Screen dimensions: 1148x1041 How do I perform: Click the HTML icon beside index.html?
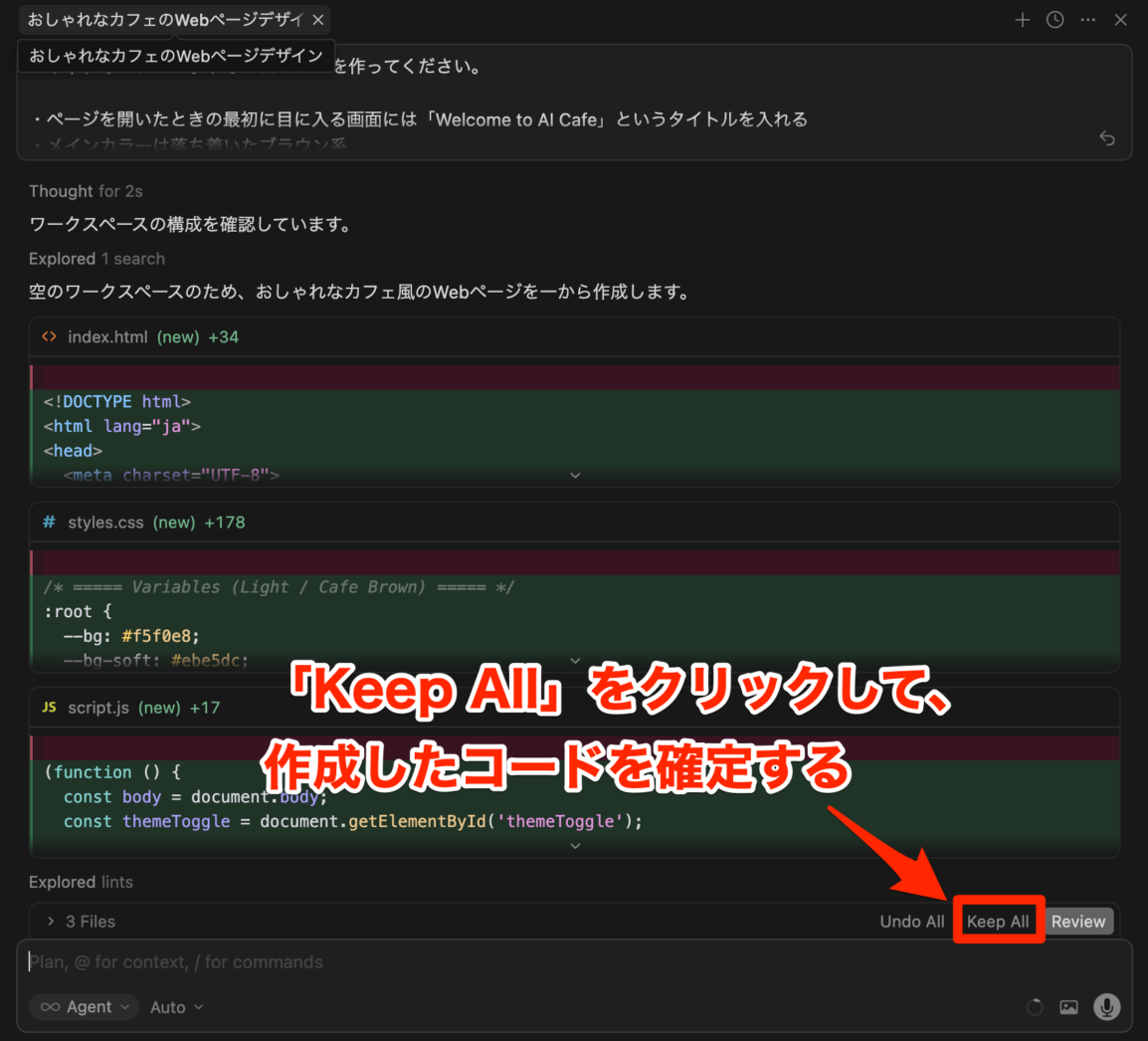[49, 336]
